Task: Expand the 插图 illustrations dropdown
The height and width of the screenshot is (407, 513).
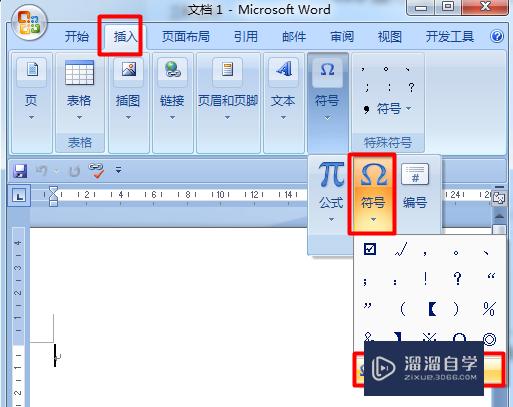Action: coord(128,103)
